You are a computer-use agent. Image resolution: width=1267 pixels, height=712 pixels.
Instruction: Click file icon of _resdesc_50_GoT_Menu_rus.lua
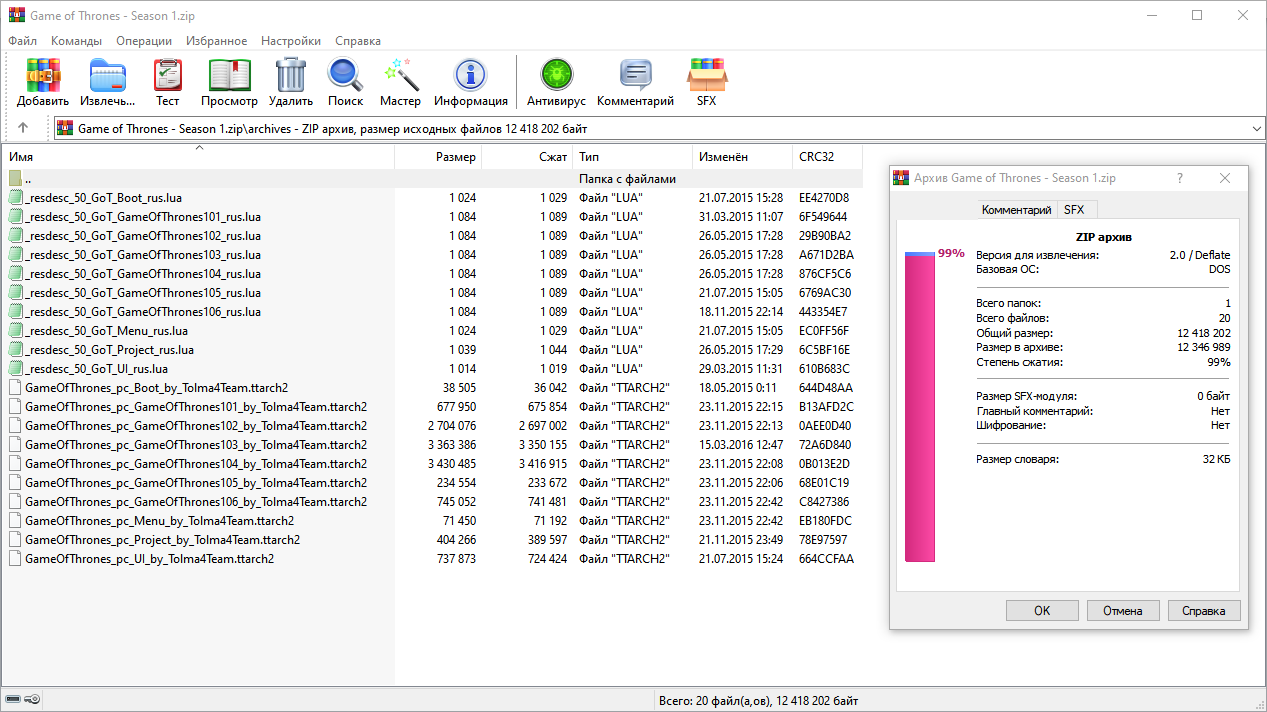15,331
